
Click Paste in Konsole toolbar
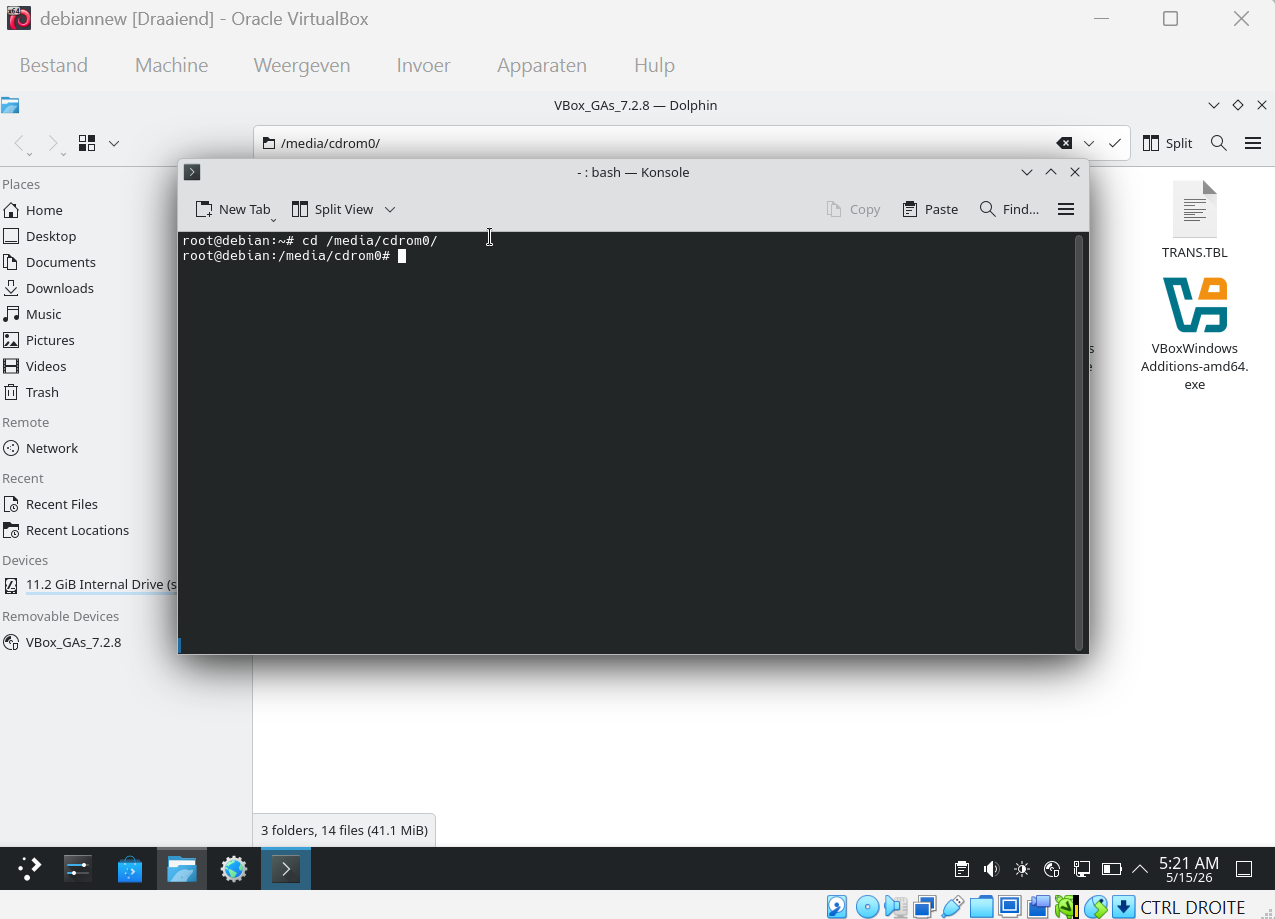coord(930,209)
